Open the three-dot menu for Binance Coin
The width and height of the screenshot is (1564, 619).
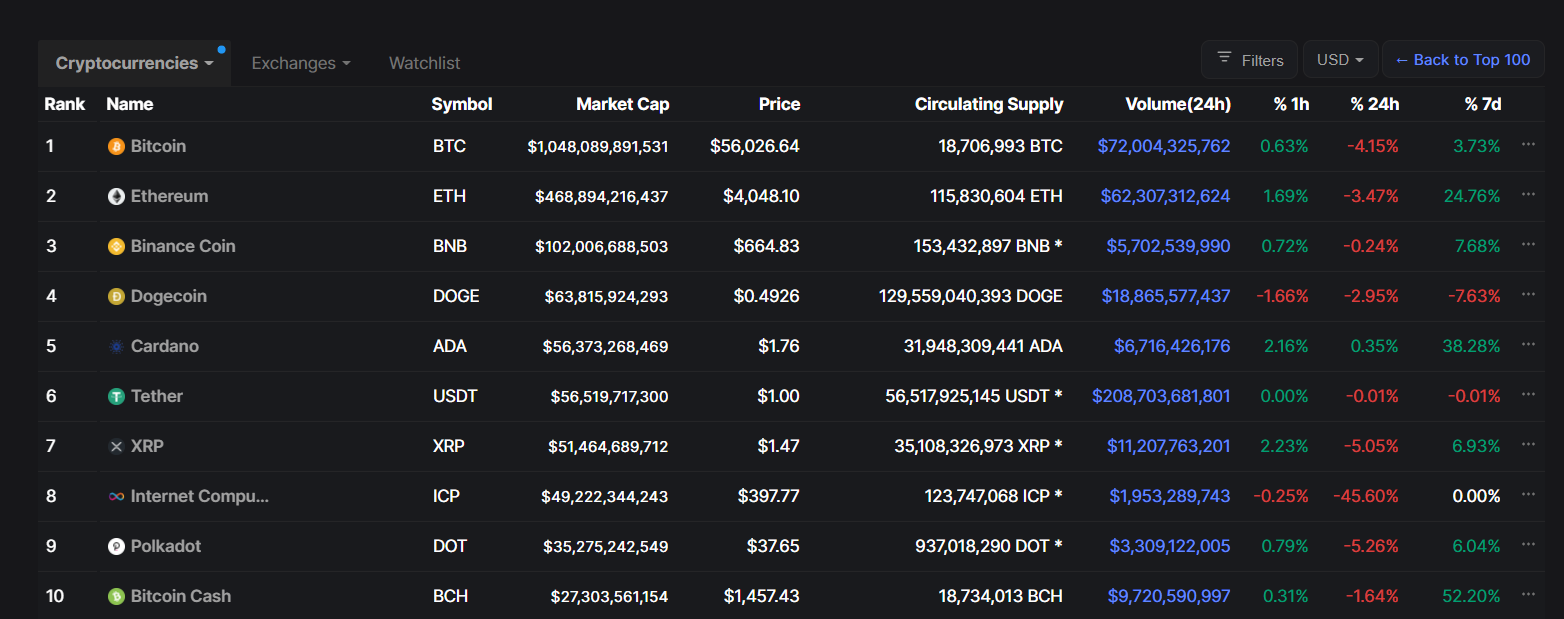[x=1528, y=244]
